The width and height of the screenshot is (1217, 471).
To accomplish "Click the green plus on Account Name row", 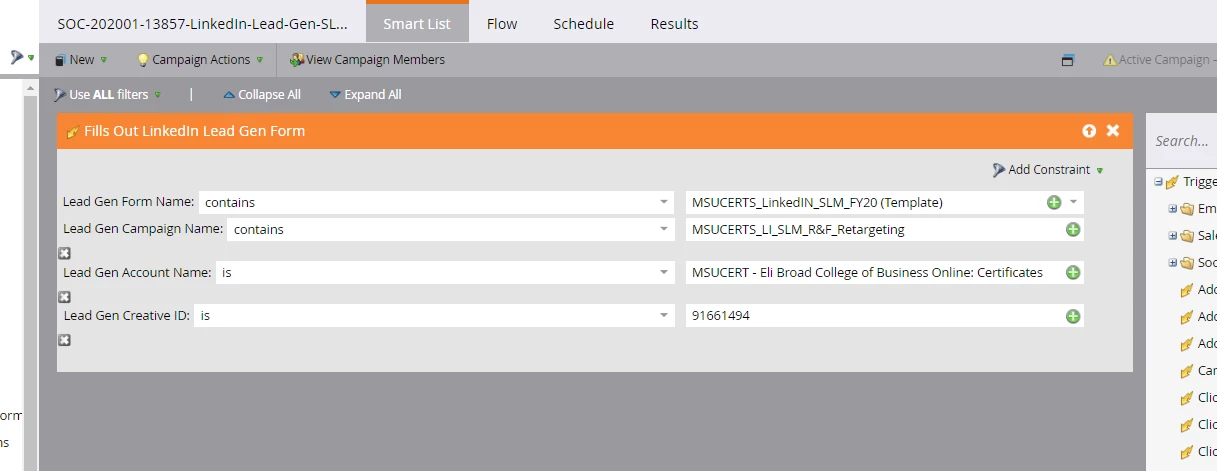I will 1073,272.
